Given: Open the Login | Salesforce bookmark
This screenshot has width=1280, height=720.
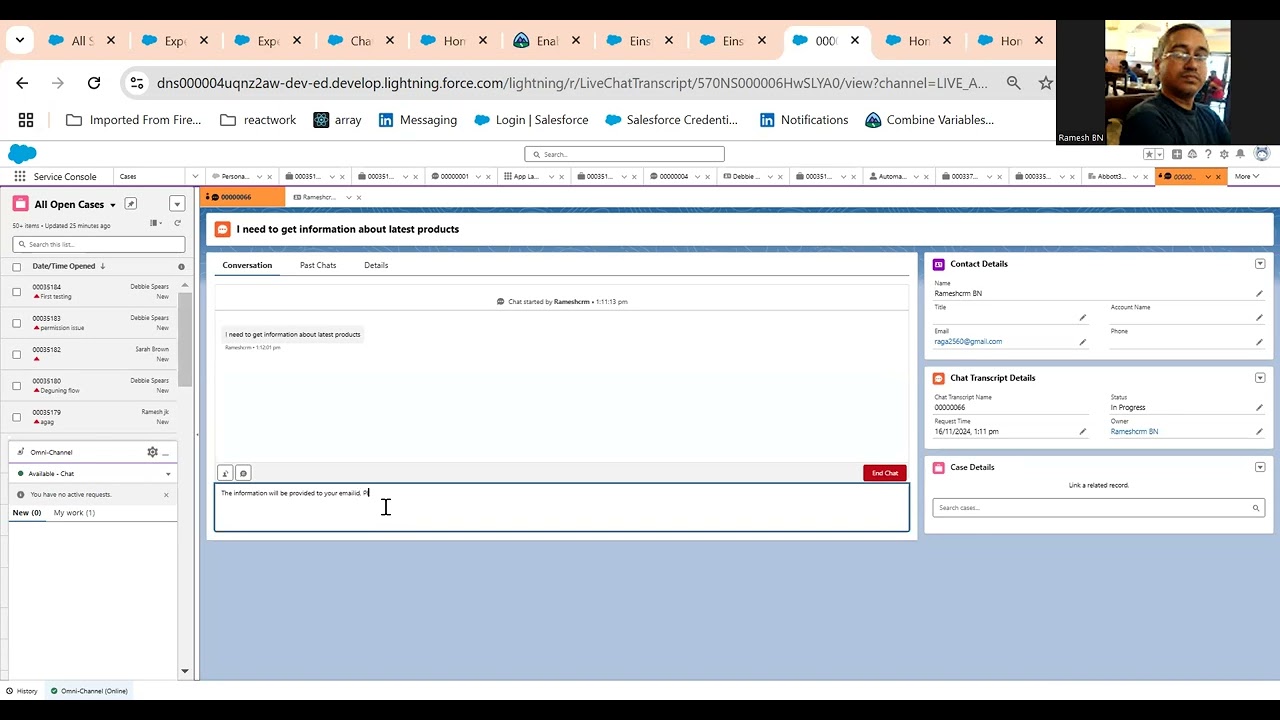Looking at the screenshot, I should point(532,120).
